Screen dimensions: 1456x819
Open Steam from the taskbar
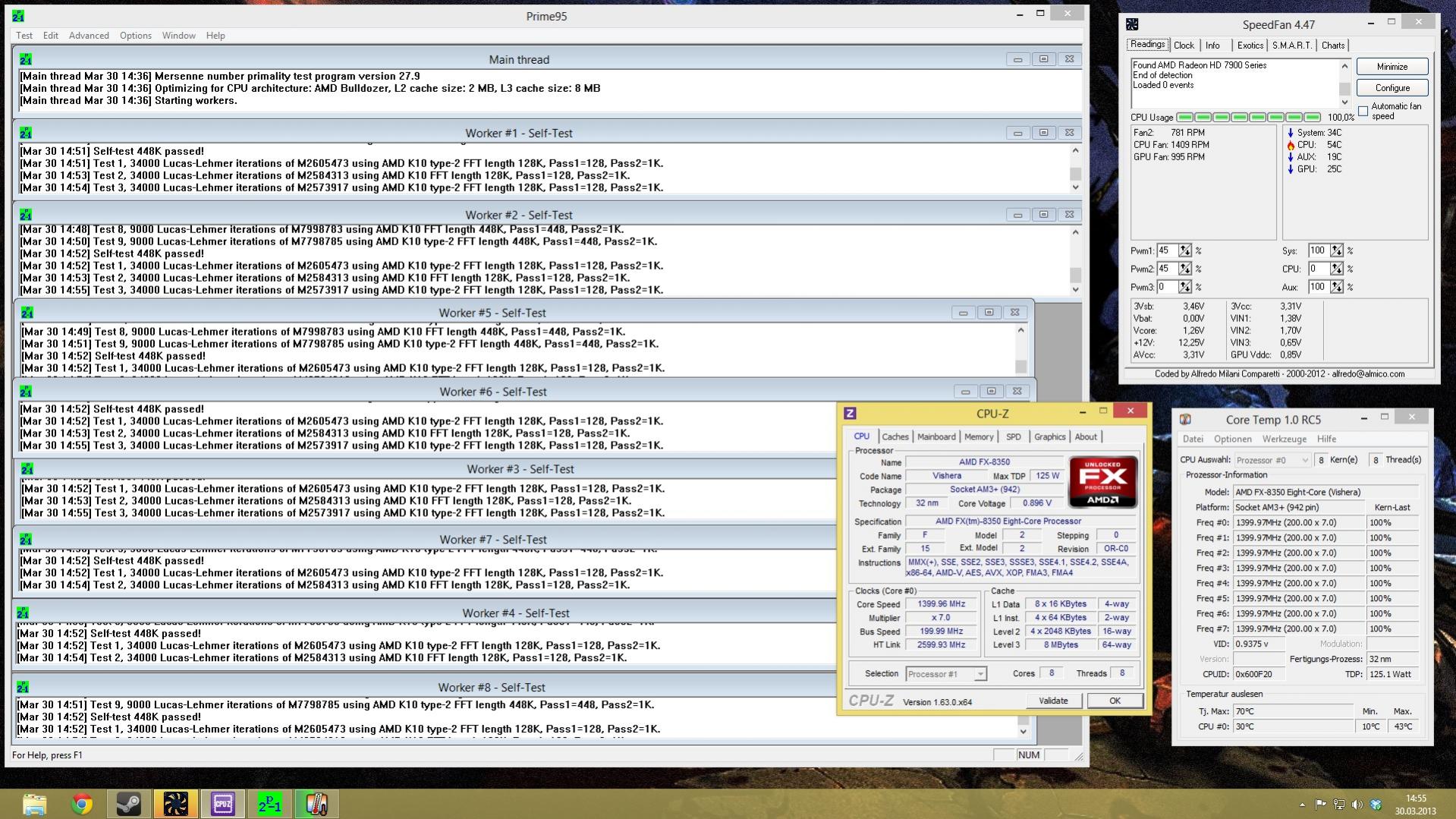(129, 804)
